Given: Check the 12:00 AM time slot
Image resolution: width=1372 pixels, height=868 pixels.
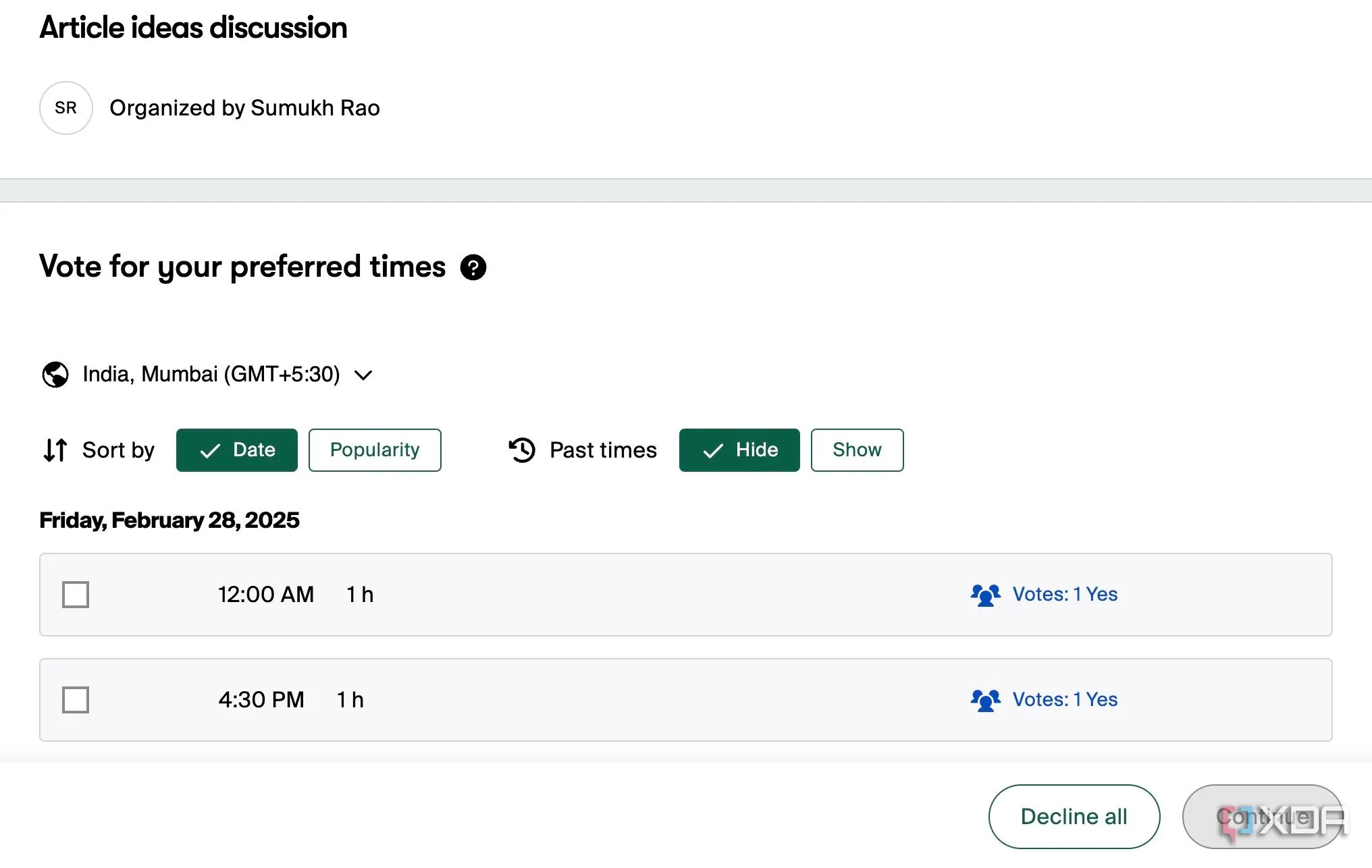Looking at the screenshot, I should click(76, 595).
